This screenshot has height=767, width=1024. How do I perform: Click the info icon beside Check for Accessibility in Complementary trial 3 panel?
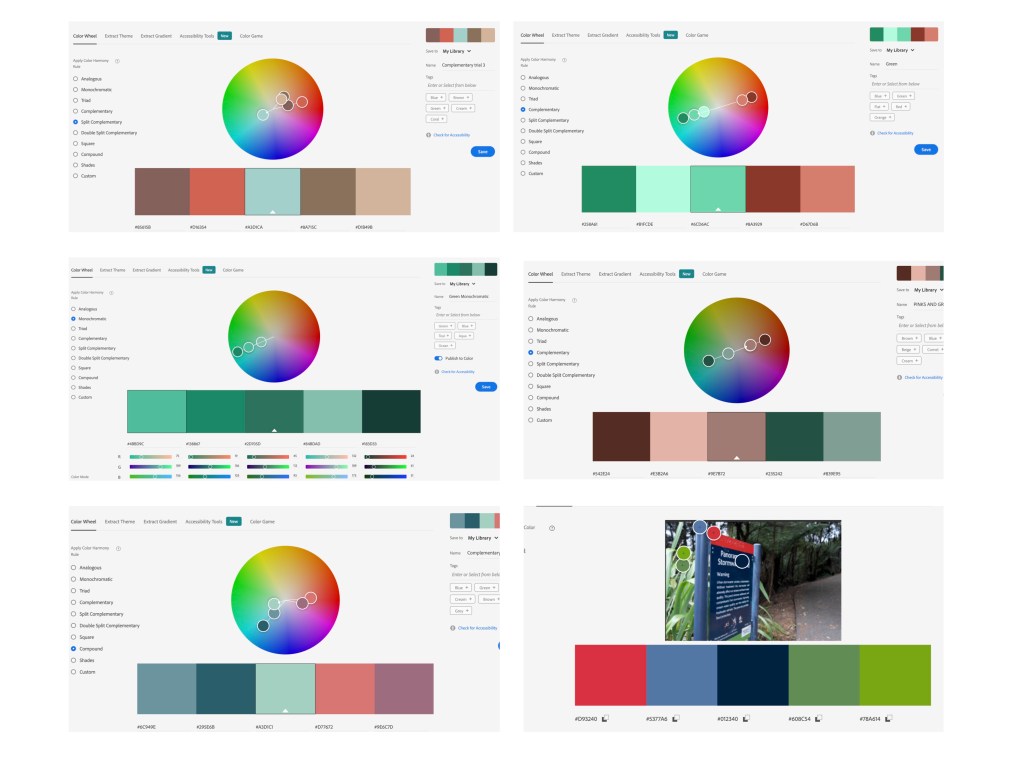tap(428, 134)
